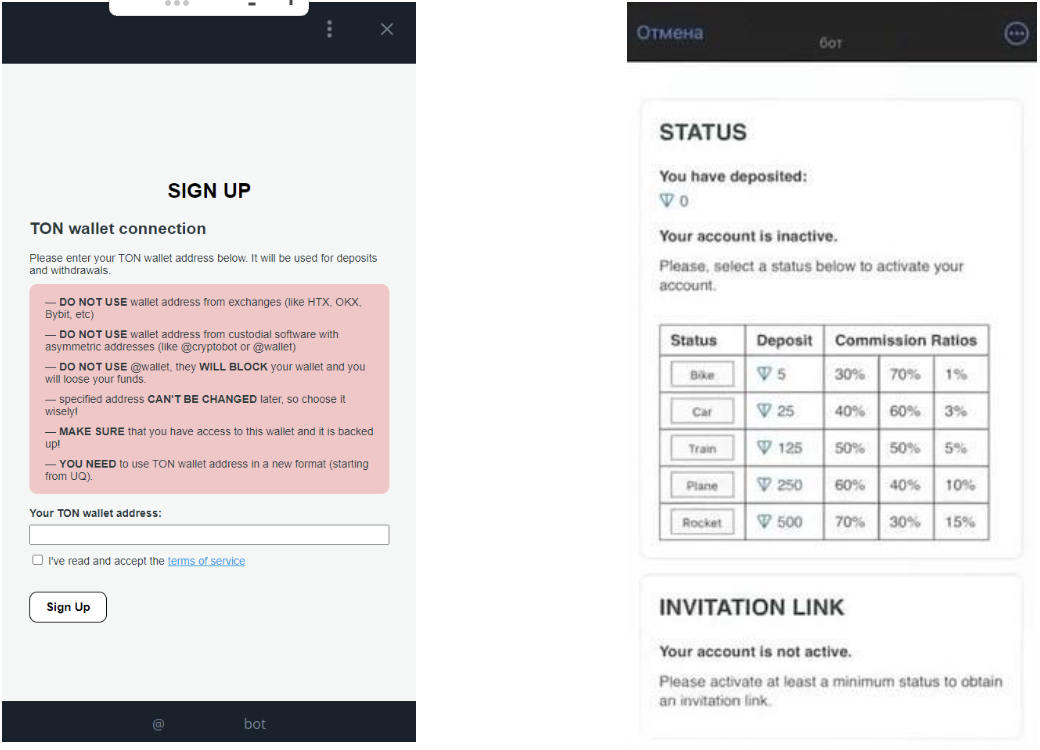
Task: Click the TON icon beside 25 deposit
Action: [x=764, y=410]
